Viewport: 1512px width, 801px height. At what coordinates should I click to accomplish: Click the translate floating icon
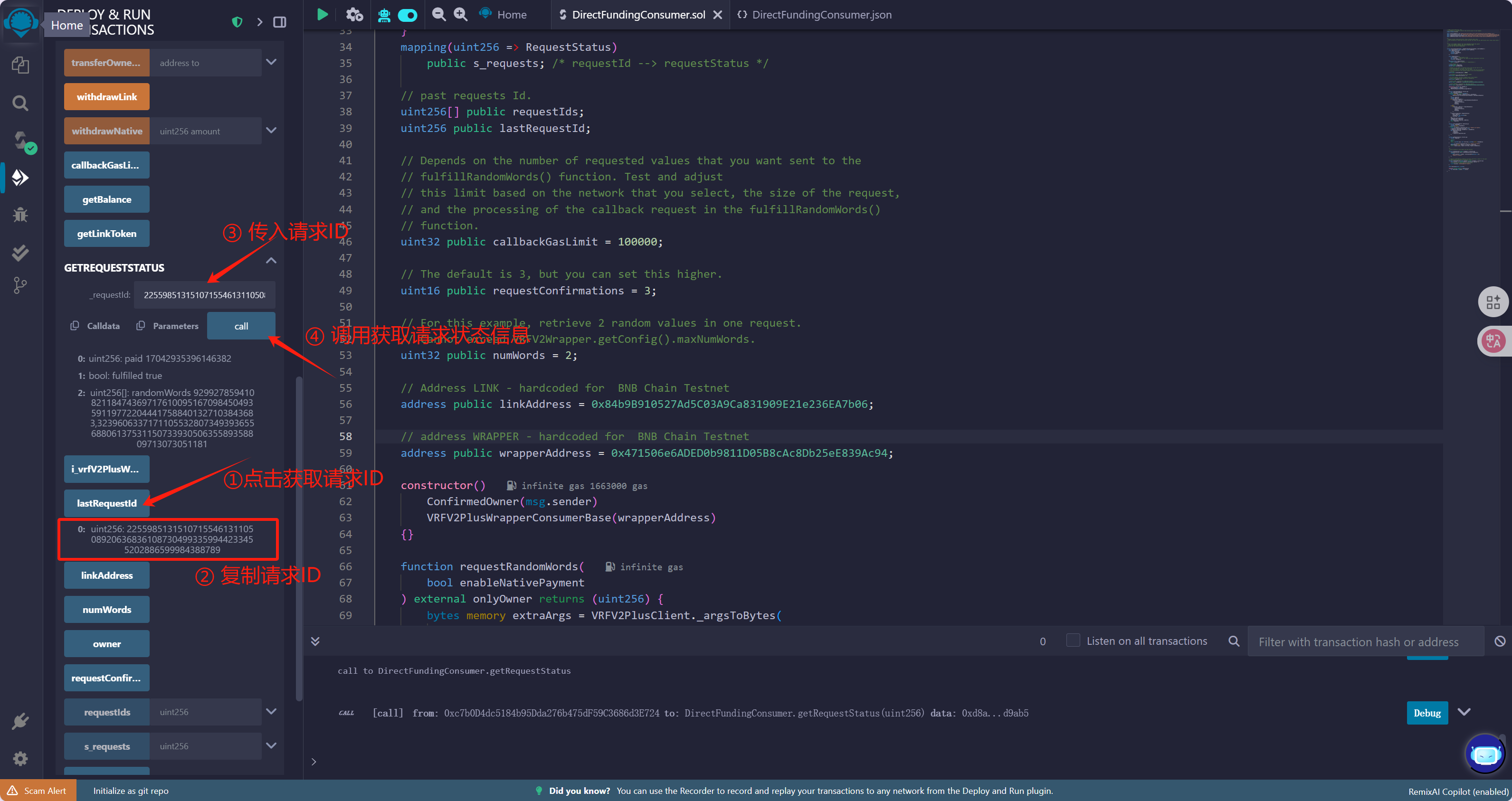(1493, 340)
